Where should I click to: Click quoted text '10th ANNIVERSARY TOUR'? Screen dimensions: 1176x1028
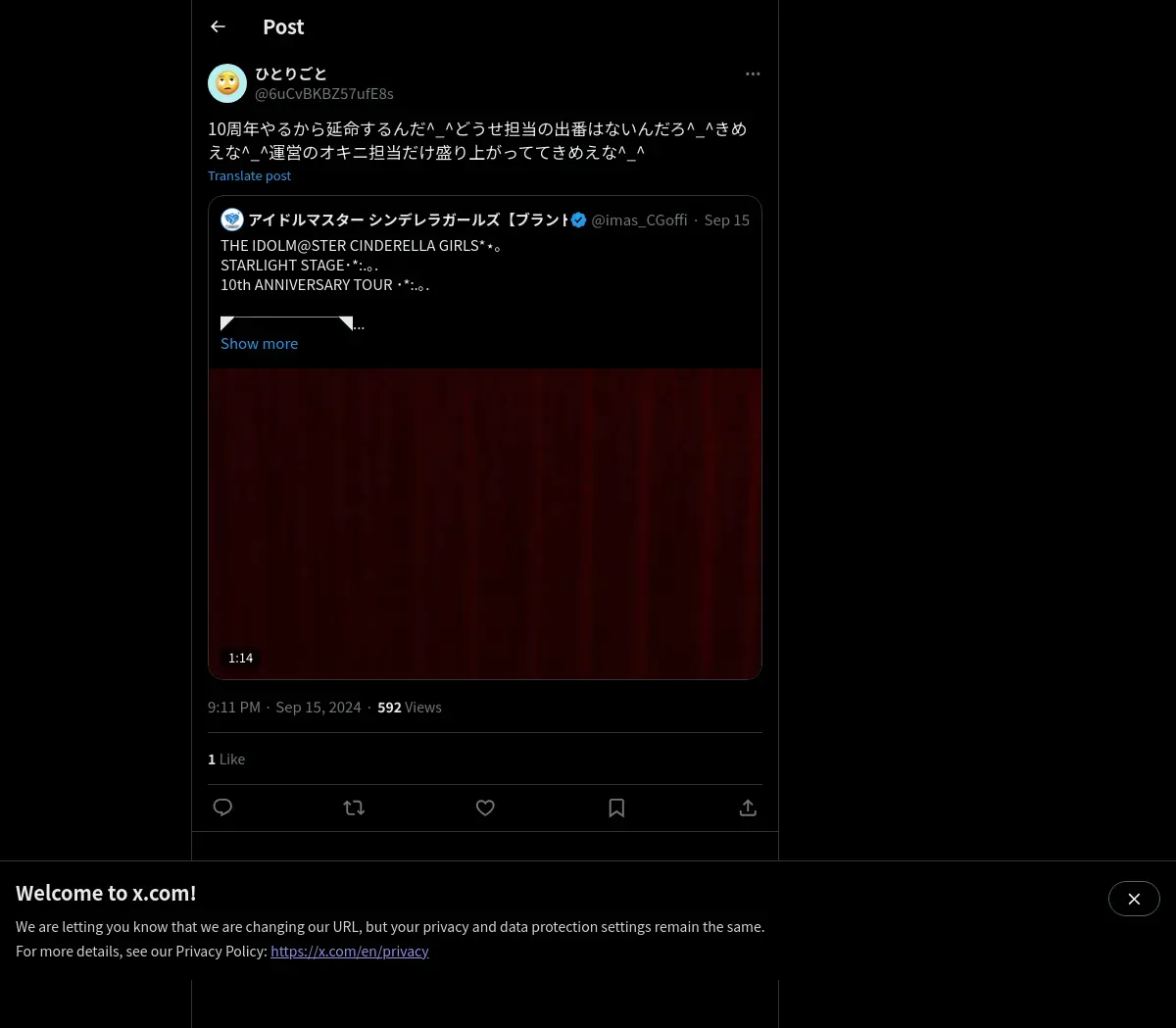point(306,284)
